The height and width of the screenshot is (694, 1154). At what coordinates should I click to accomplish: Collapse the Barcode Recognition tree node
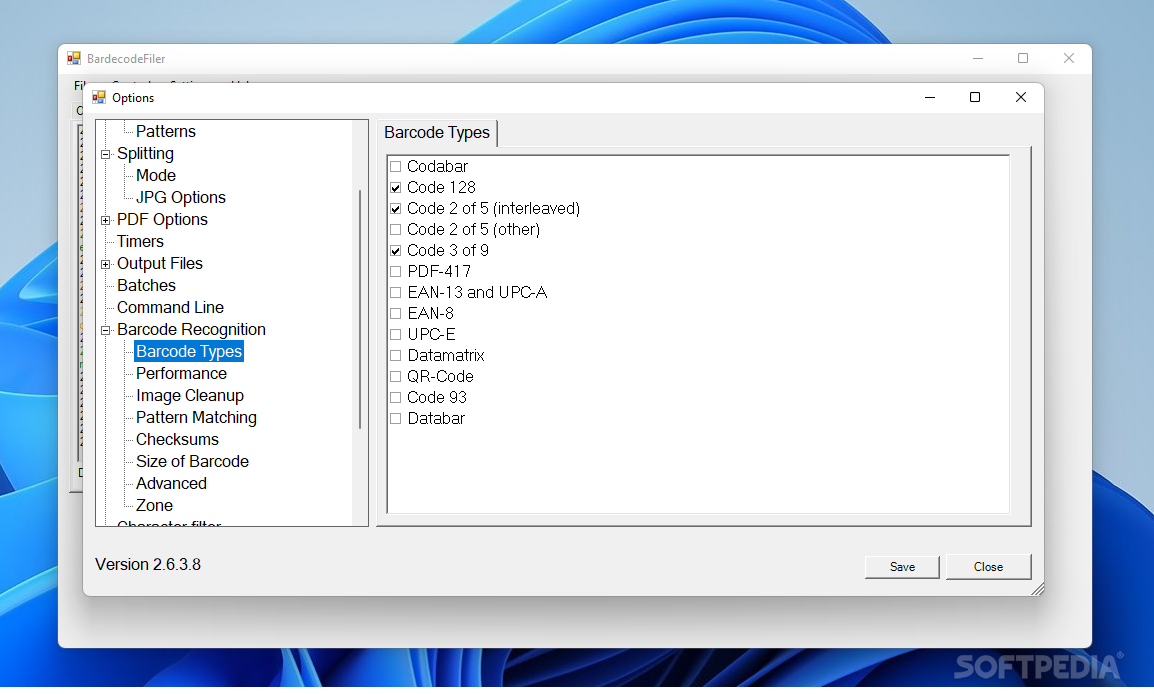coord(106,330)
